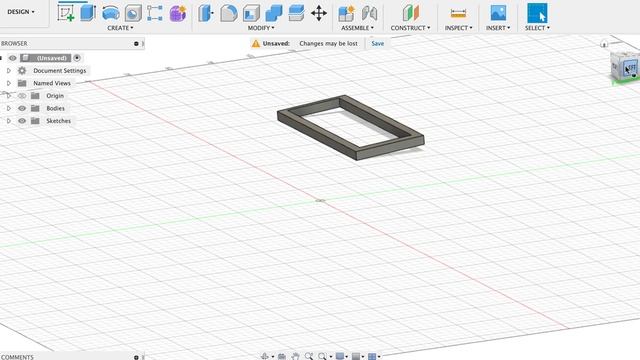Click the Look At camera icon
The width and height of the screenshot is (640, 360).
pos(282,357)
